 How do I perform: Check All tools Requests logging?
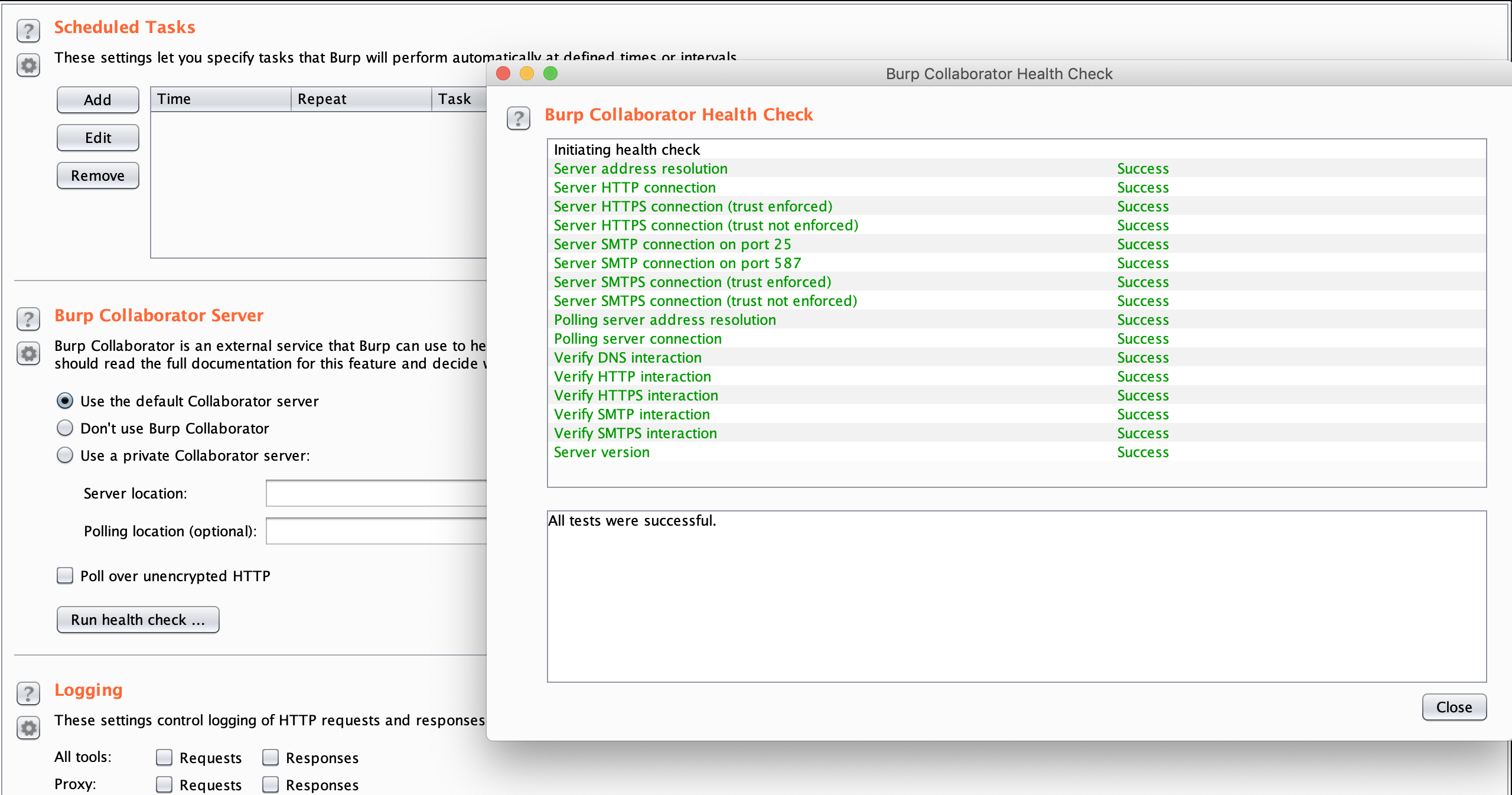(164, 757)
